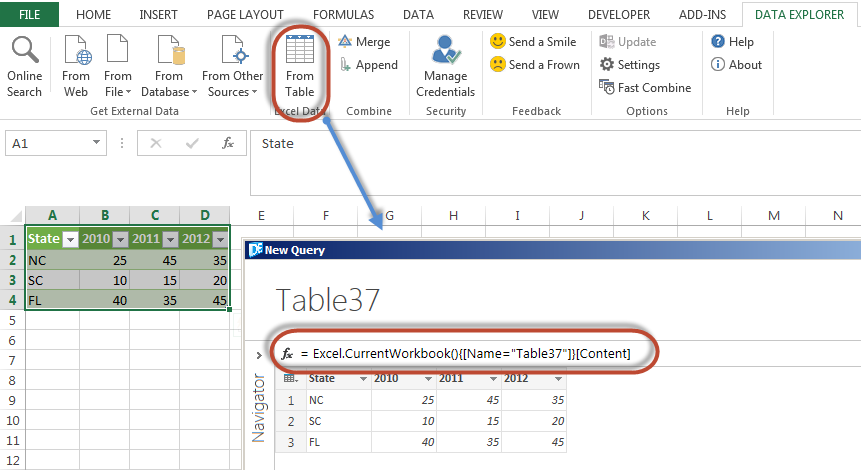Select row 3 FL in query preview
Image resolution: width=861 pixels, height=470 pixels.
(x=420, y=442)
